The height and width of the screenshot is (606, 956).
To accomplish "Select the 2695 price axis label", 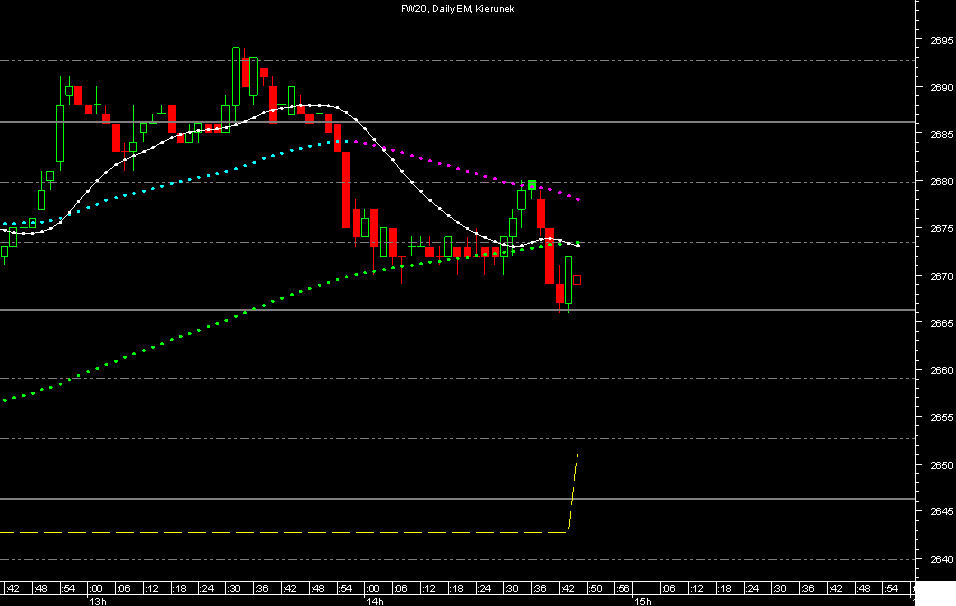I will 941,40.
